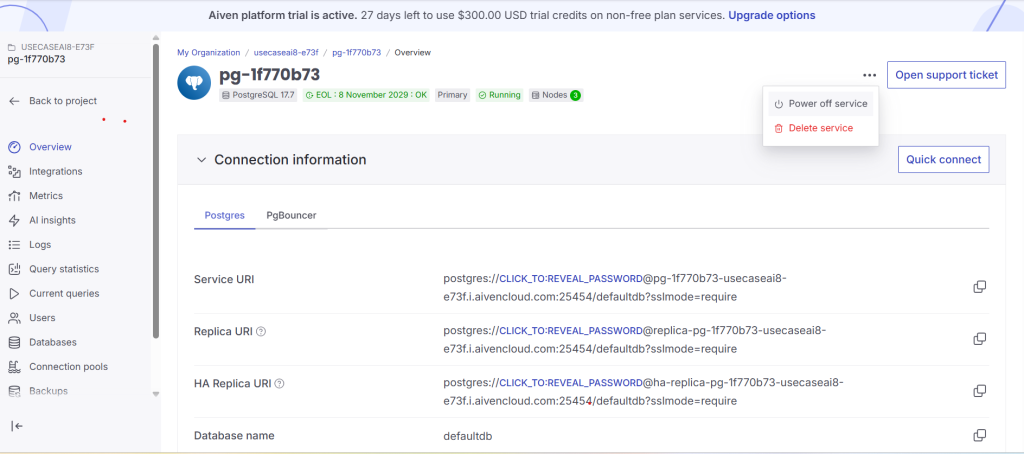Open support ticket button
The height and width of the screenshot is (454, 1024).
tap(945, 75)
